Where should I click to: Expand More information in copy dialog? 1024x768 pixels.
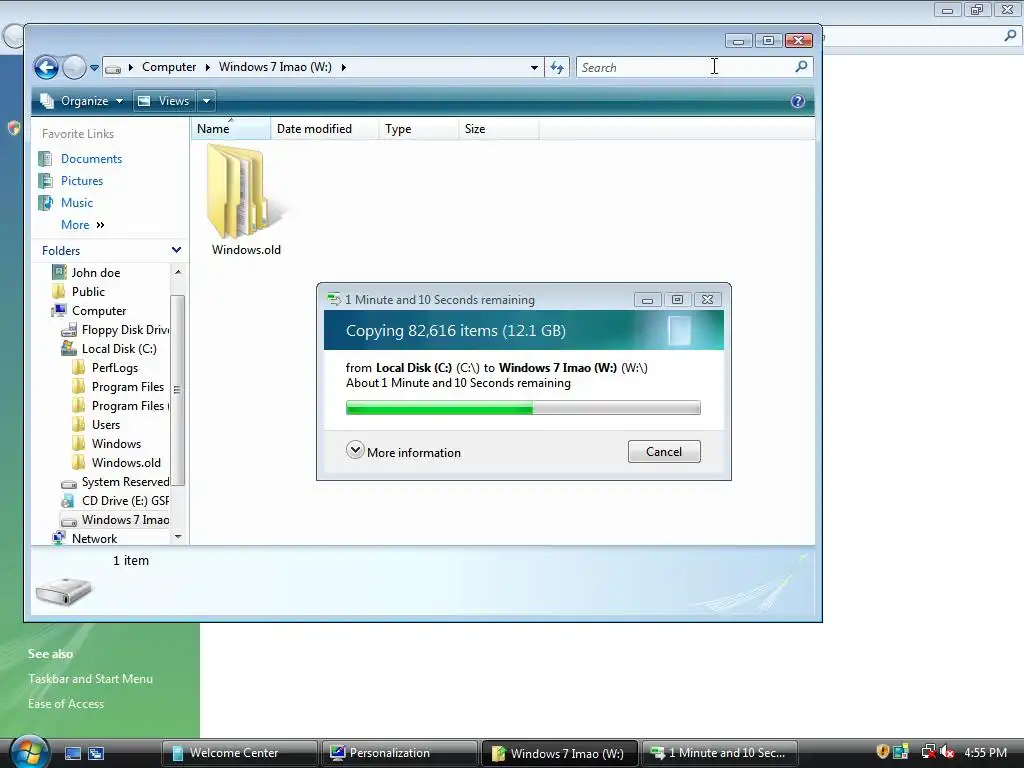(403, 452)
